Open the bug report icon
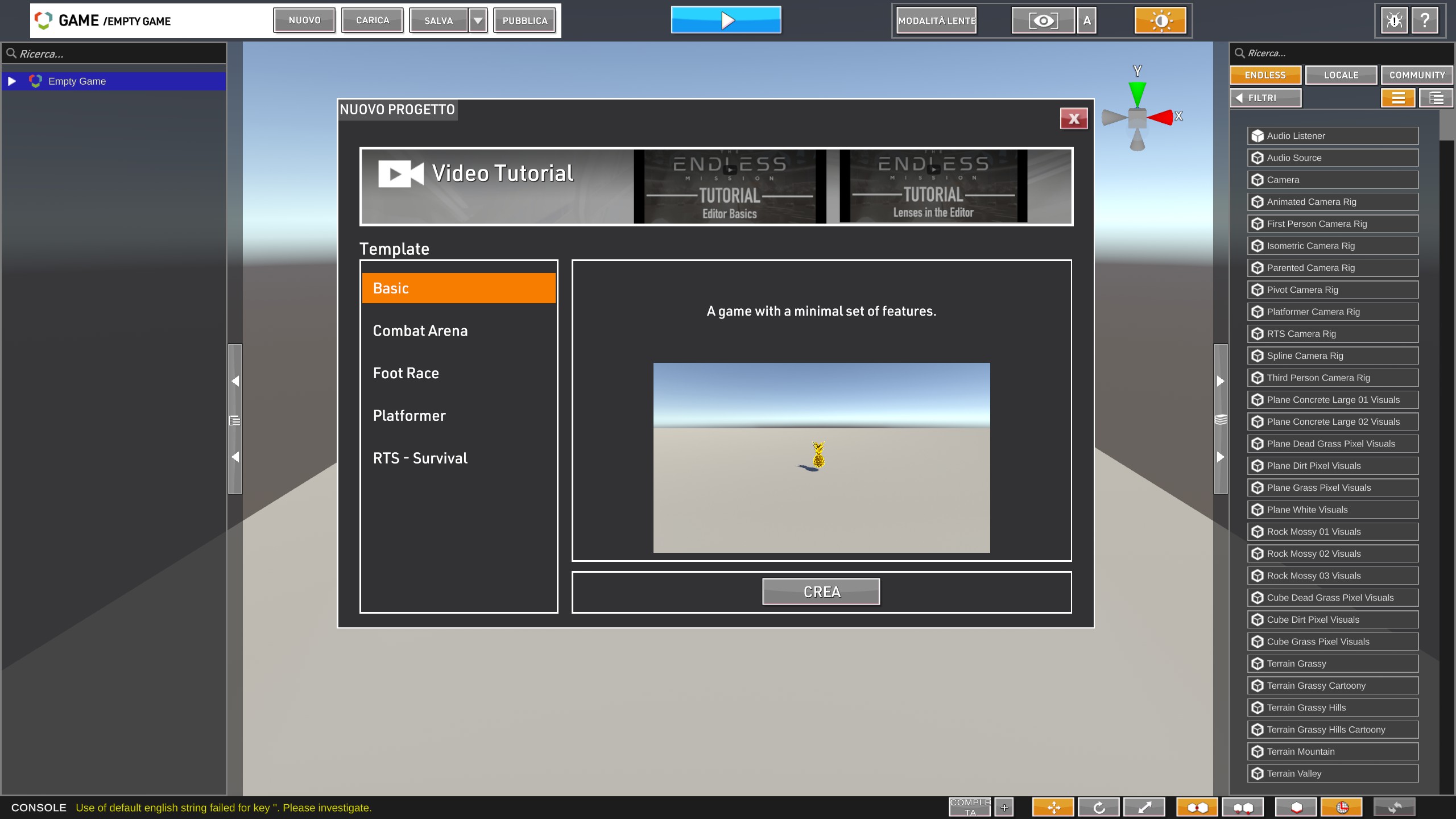This screenshot has width=1456, height=819. coord(1393,21)
